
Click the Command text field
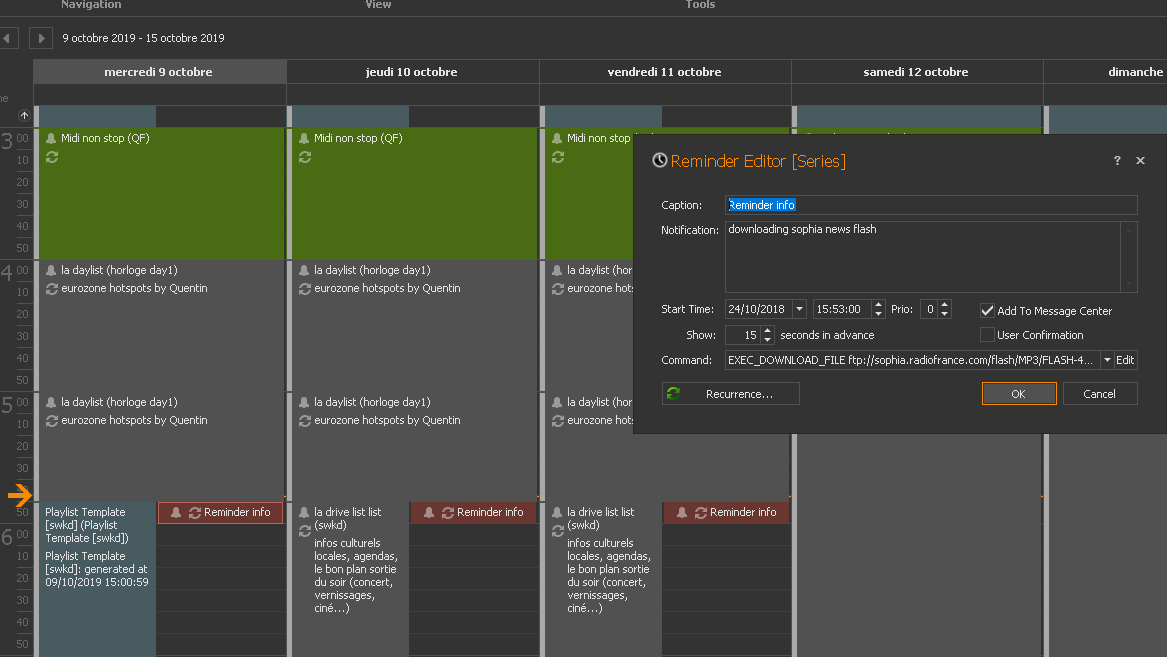pos(912,360)
